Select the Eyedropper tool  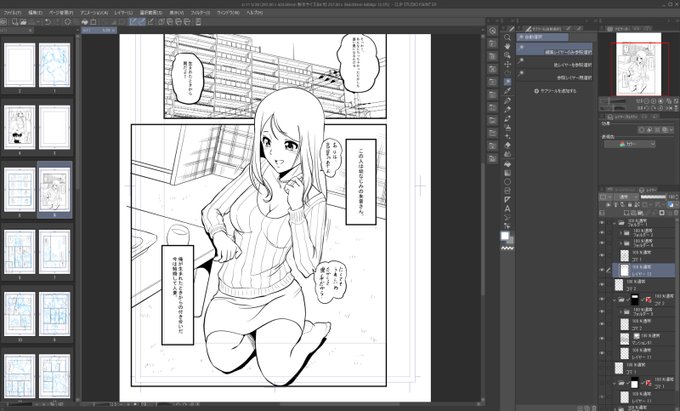point(507,91)
